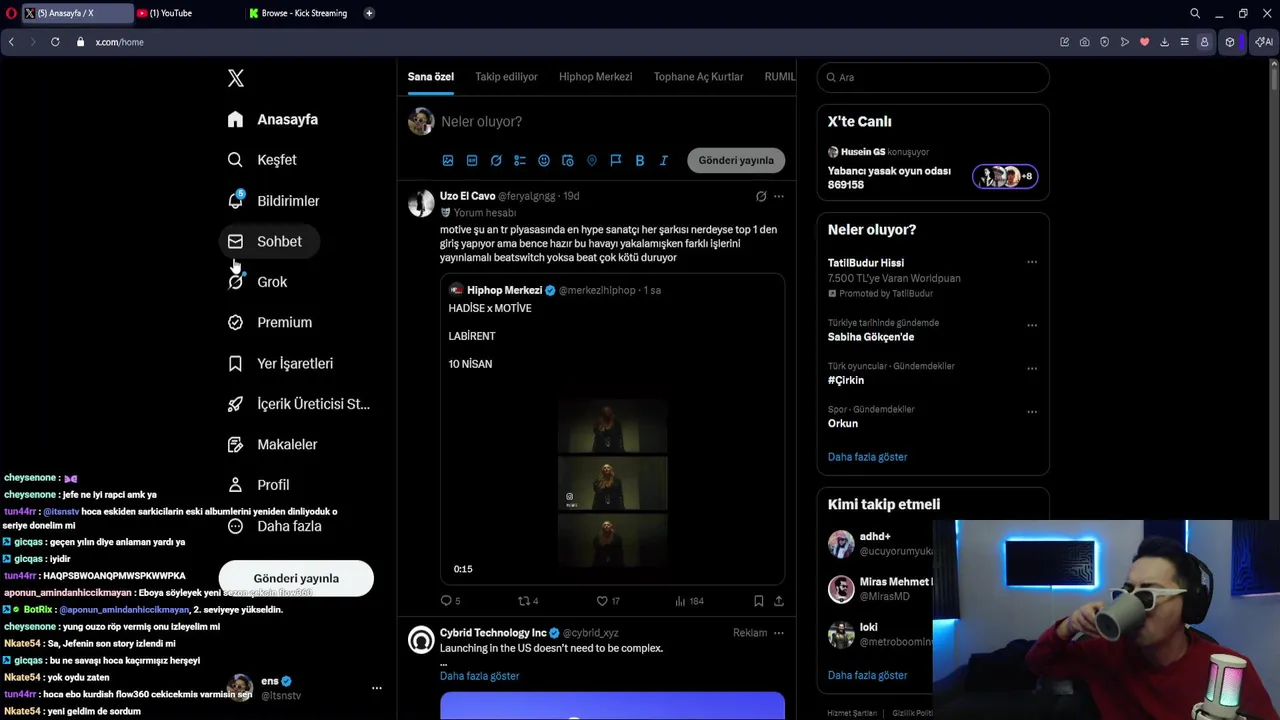Open options for TatilBudur Hissi trend
The width and height of the screenshot is (1280, 720).
pos(1032,263)
